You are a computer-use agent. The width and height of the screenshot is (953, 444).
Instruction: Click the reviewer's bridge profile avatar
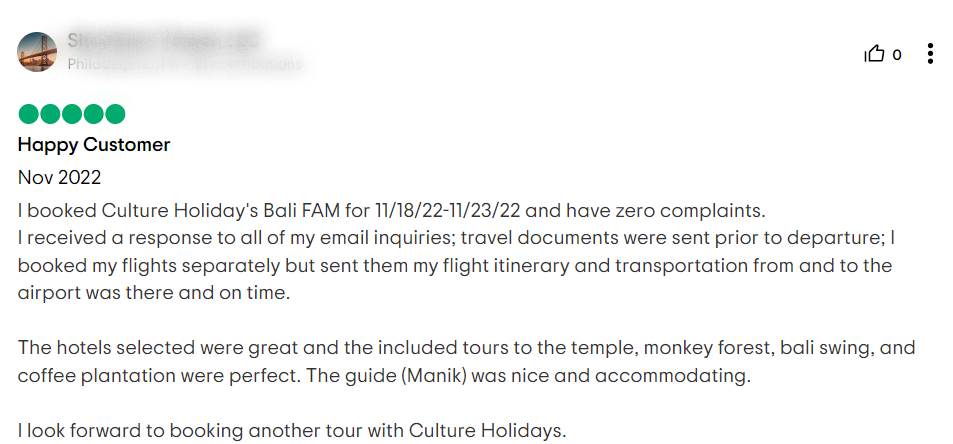click(x=37, y=52)
